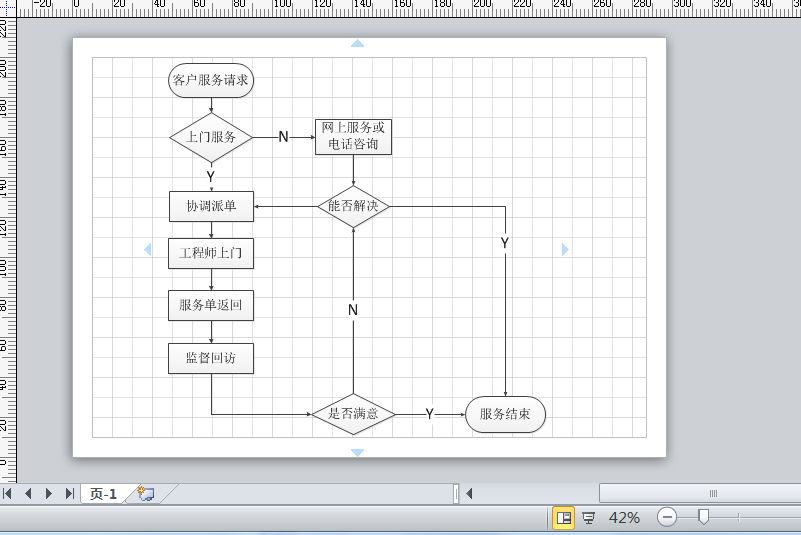Click the zoom out minus button
This screenshot has width=801, height=535.
point(667,517)
